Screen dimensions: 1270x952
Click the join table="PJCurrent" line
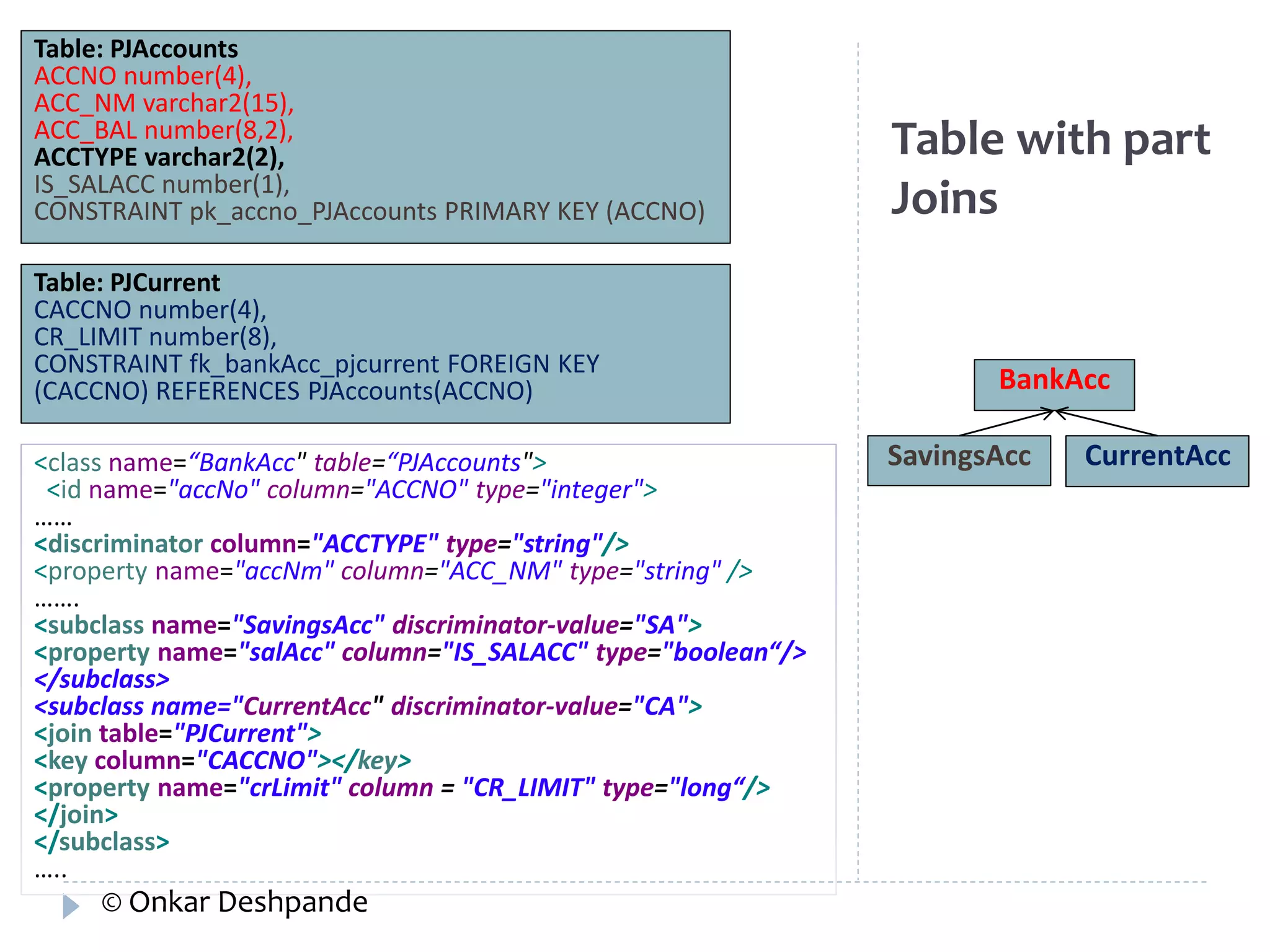[177, 734]
